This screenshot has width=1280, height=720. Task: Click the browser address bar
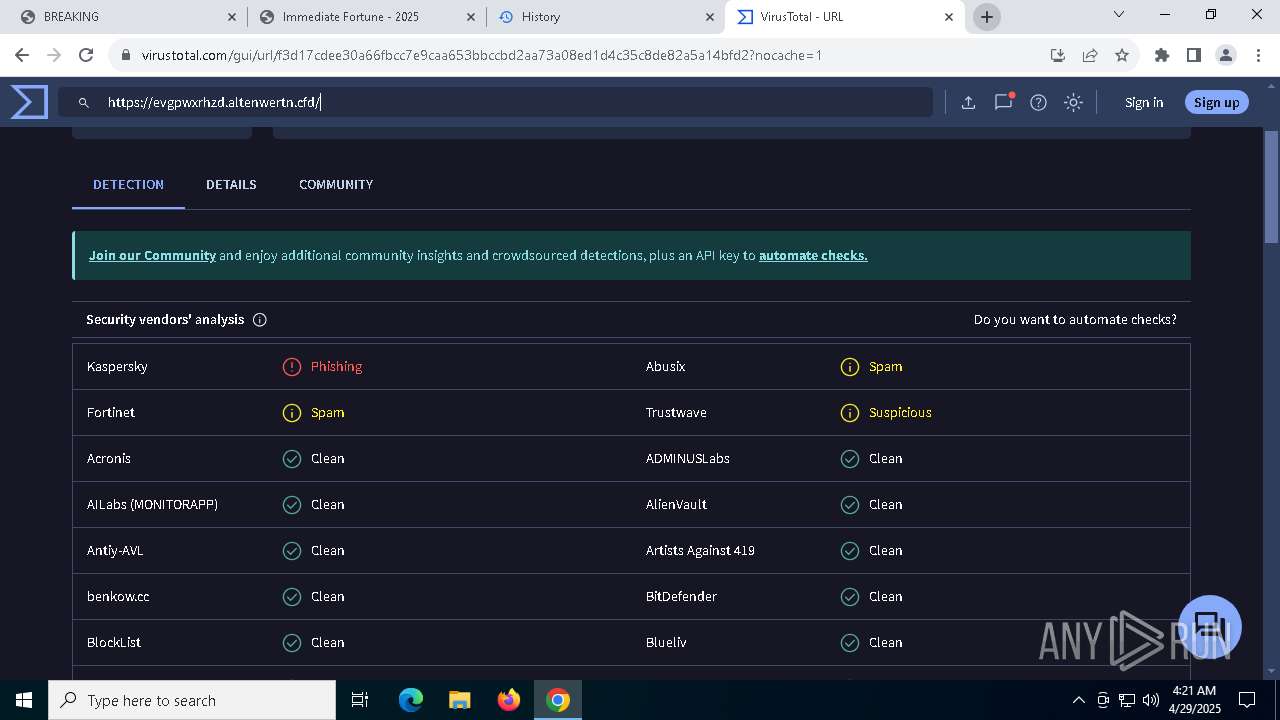[x=580, y=55]
